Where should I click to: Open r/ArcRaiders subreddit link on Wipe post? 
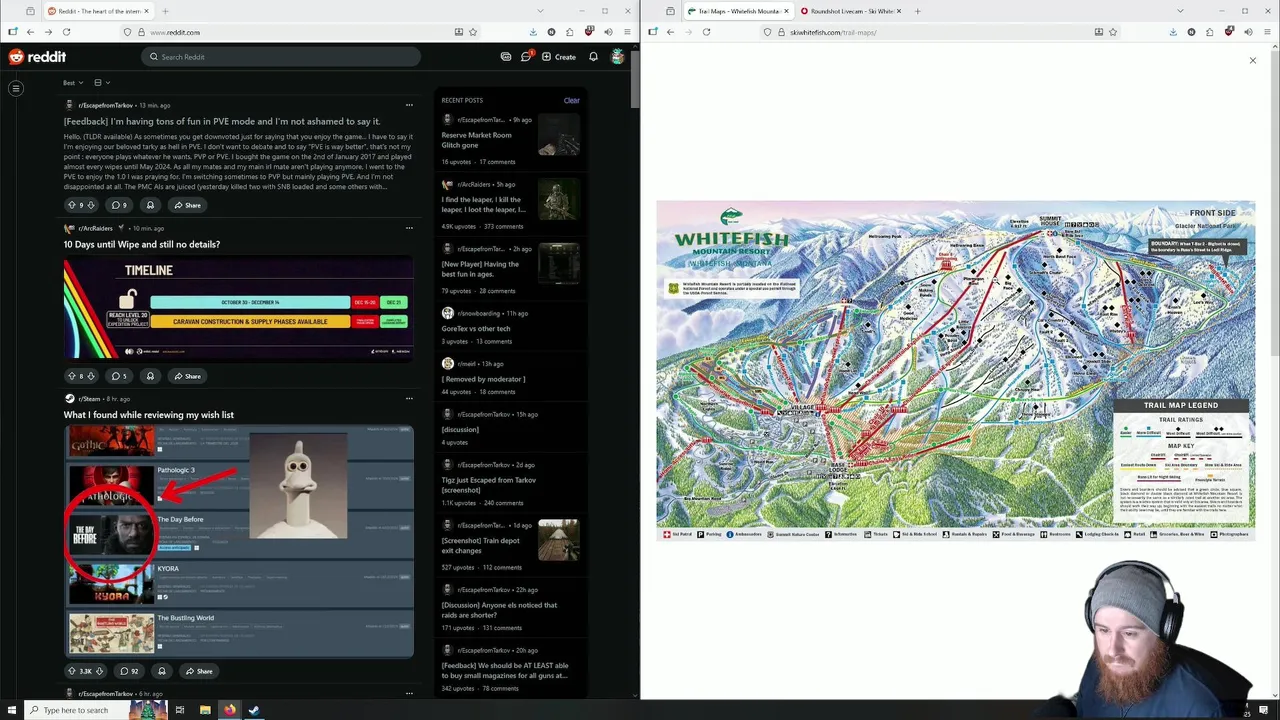pyautogui.click(x=96, y=228)
